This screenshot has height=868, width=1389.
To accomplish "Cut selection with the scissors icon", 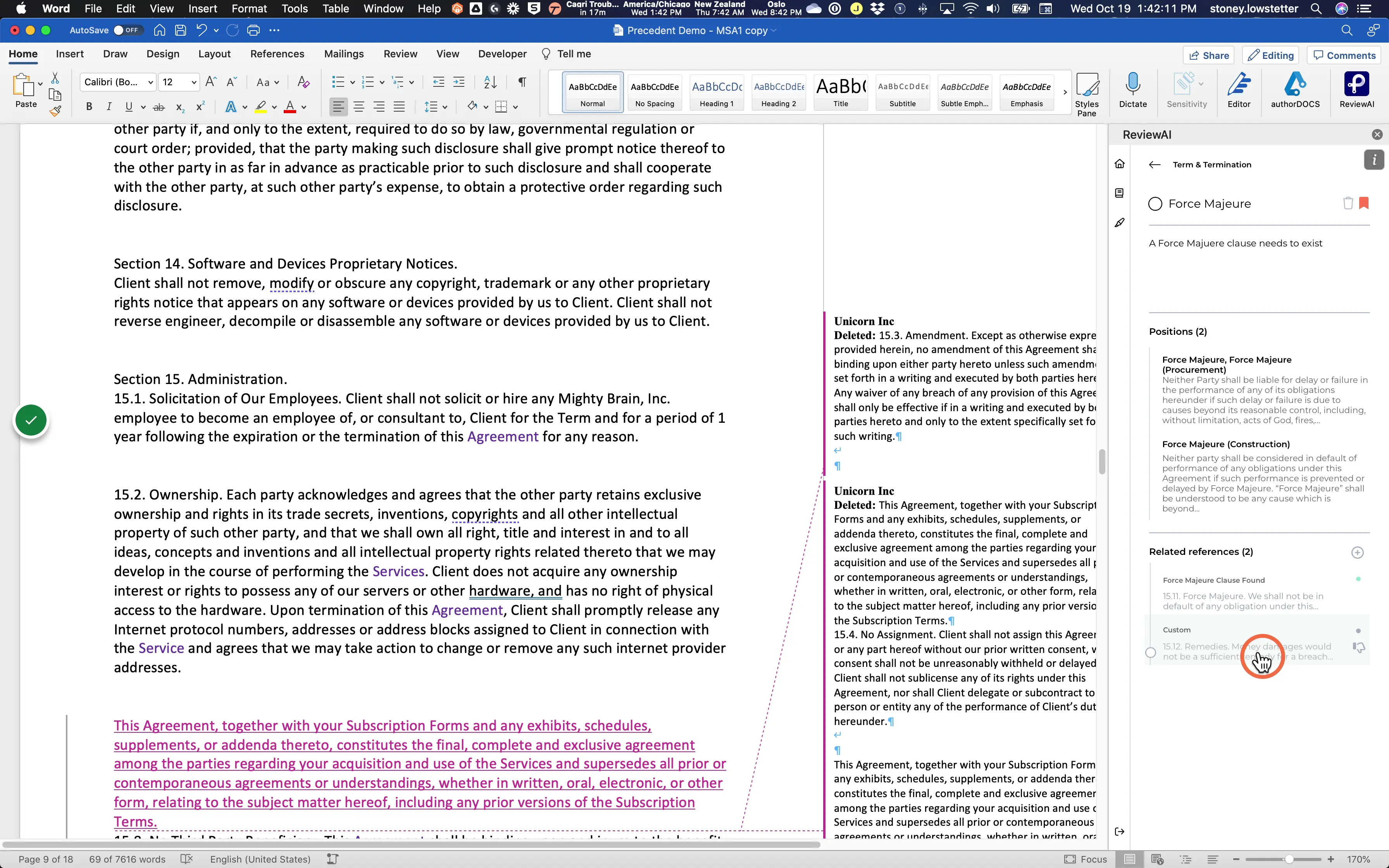I will click(55, 77).
